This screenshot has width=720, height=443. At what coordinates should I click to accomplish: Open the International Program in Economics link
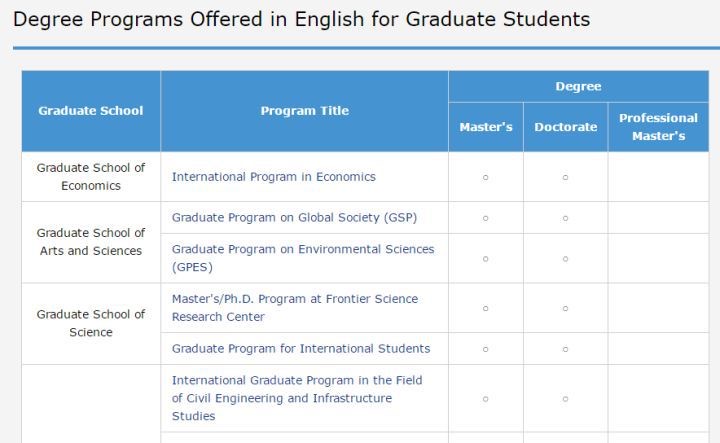point(273,177)
